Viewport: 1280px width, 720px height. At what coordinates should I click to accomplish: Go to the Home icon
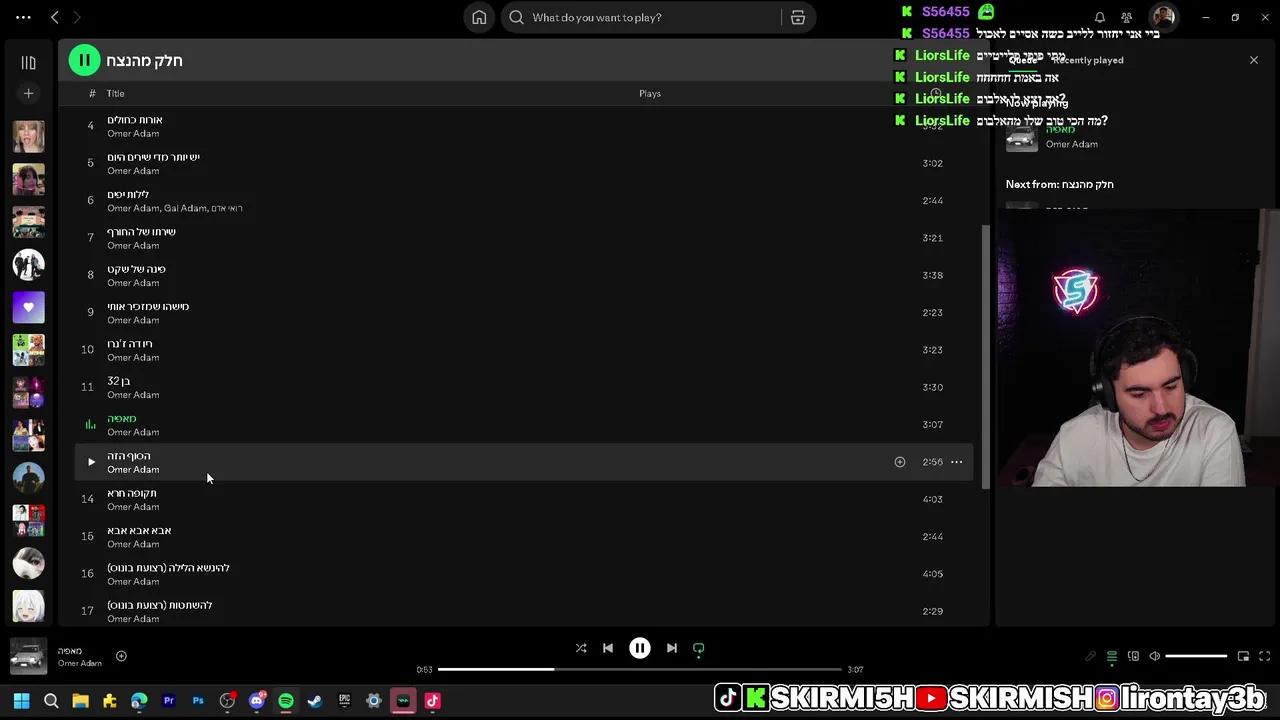click(x=479, y=17)
